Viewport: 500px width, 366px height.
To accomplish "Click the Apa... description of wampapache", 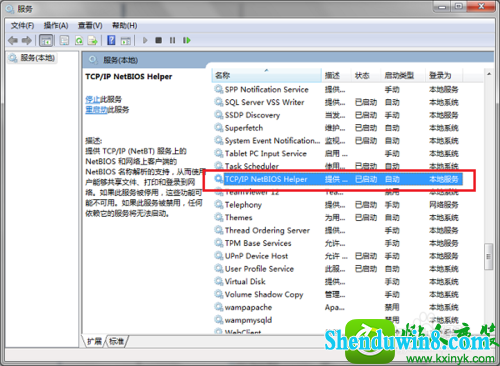I will pos(335,307).
